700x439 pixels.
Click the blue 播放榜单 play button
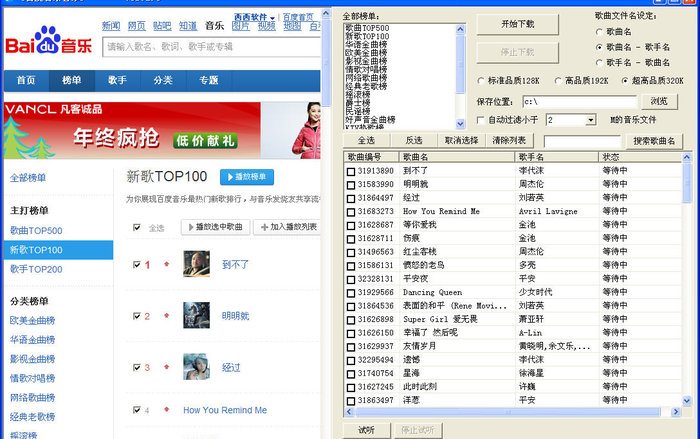[x=247, y=177]
